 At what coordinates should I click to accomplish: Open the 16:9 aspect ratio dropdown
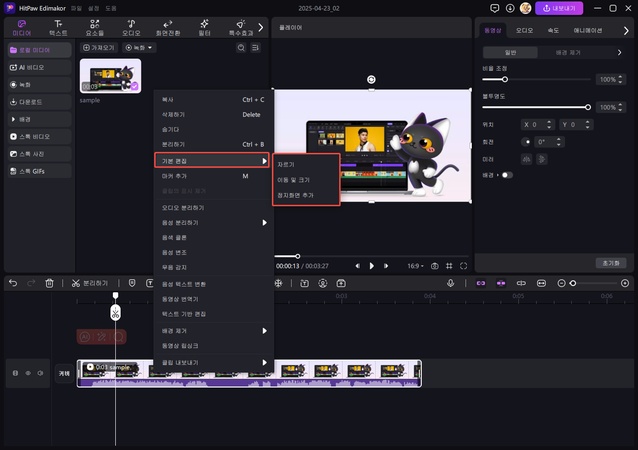tap(415, 266)
